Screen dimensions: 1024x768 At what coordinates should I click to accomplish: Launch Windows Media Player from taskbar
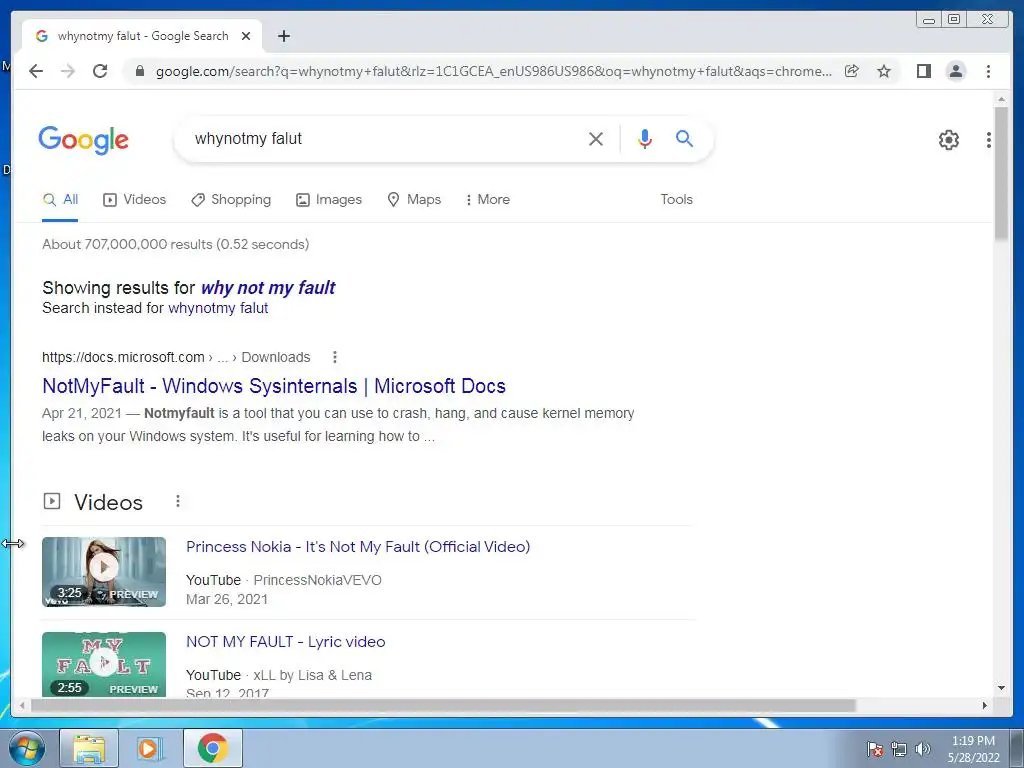150,748
